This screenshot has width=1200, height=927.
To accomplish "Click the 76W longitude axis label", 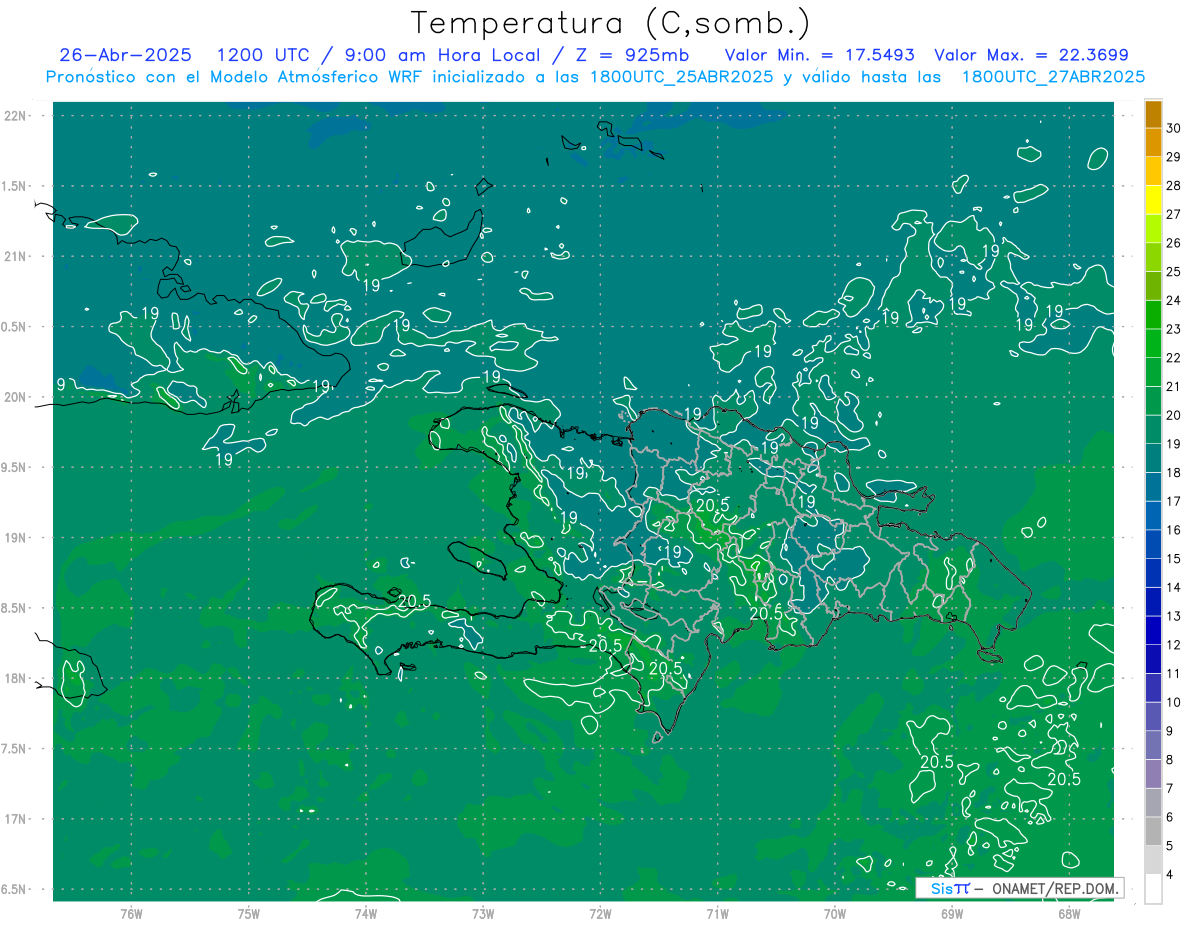I will click(x=131, y=914).
